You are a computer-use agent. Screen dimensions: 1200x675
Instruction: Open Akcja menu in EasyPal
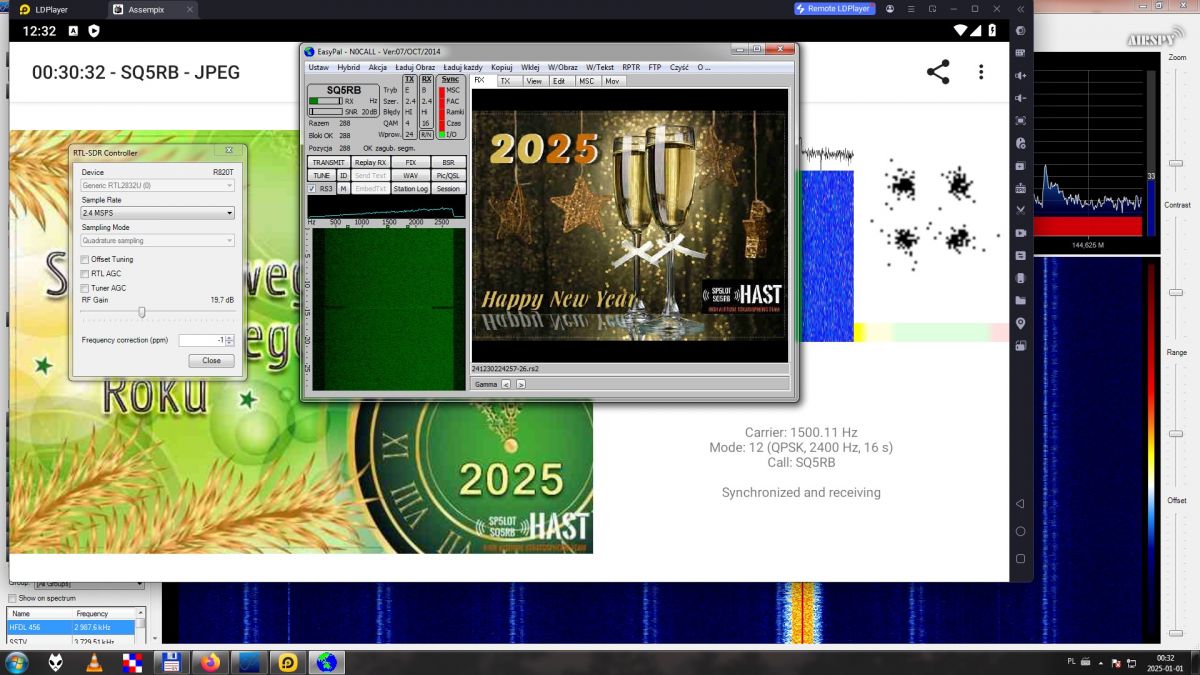(377, 67)
